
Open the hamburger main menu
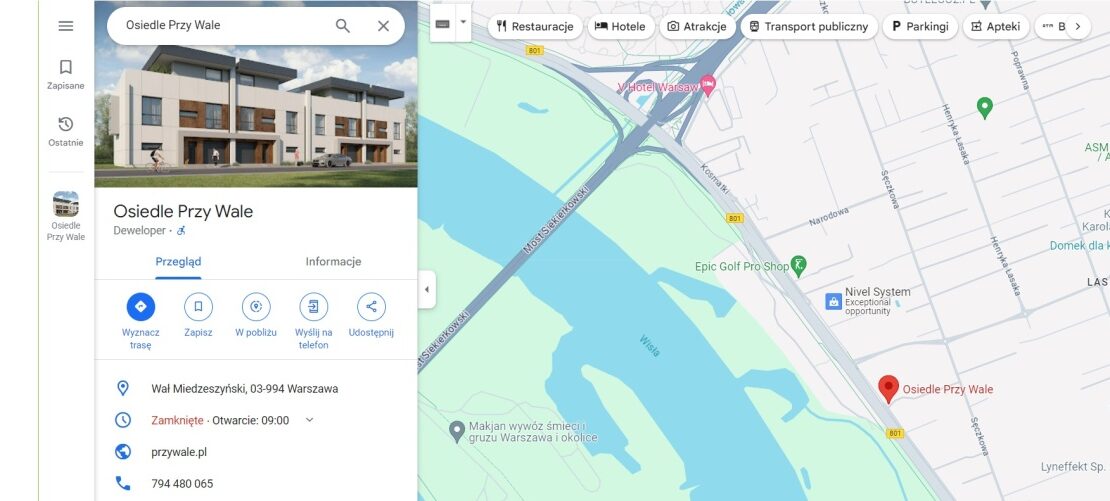(66, 26)
